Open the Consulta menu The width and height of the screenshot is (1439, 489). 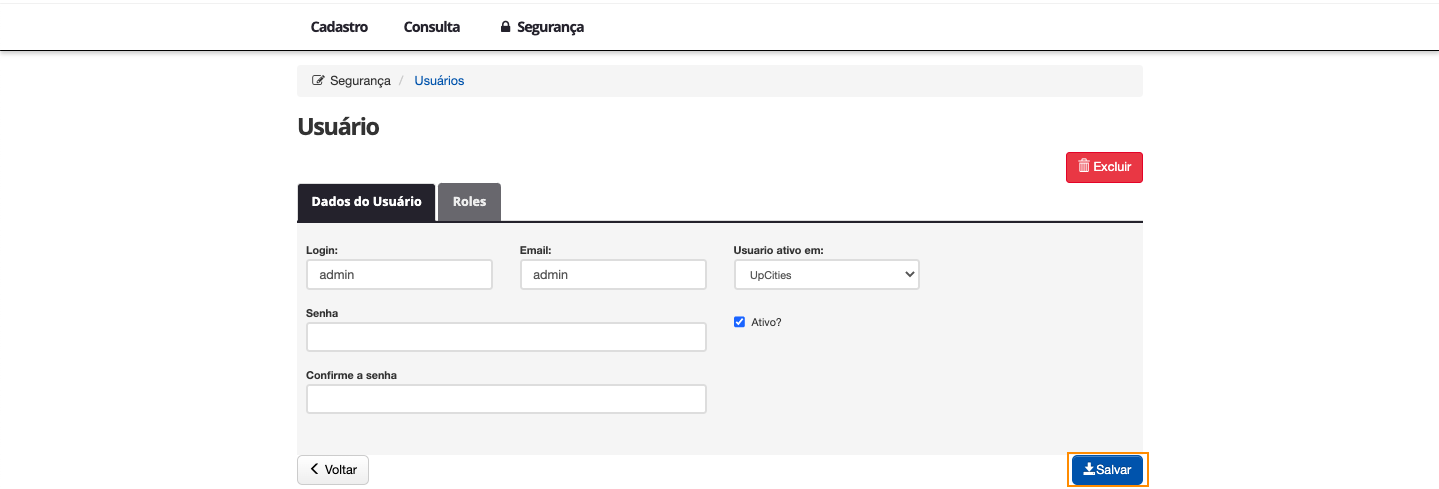432,27
